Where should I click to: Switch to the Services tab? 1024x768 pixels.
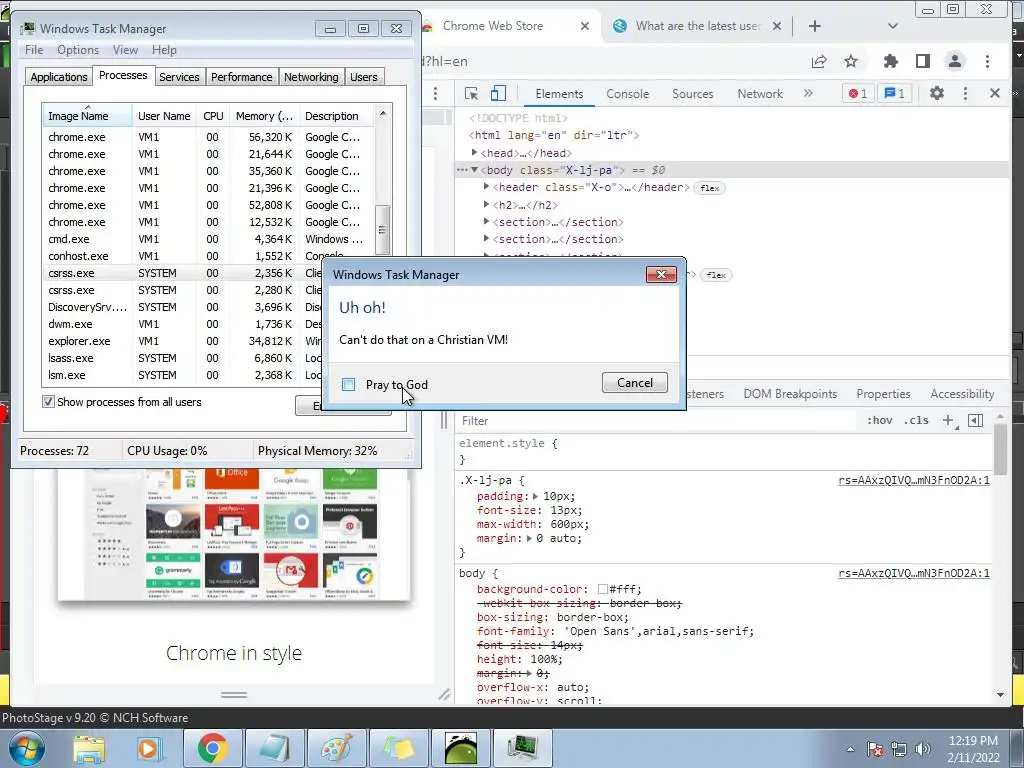click(179, 77)
